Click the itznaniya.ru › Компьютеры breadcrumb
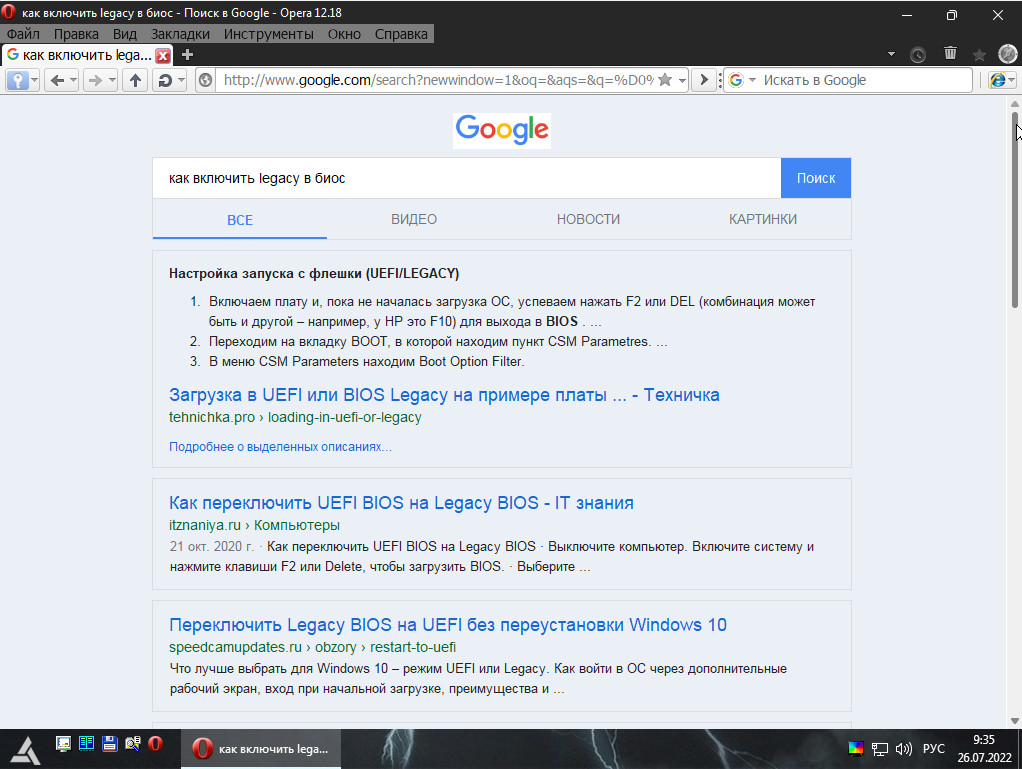Viewport: 1022px width, 769px height. tap(254, 525)
